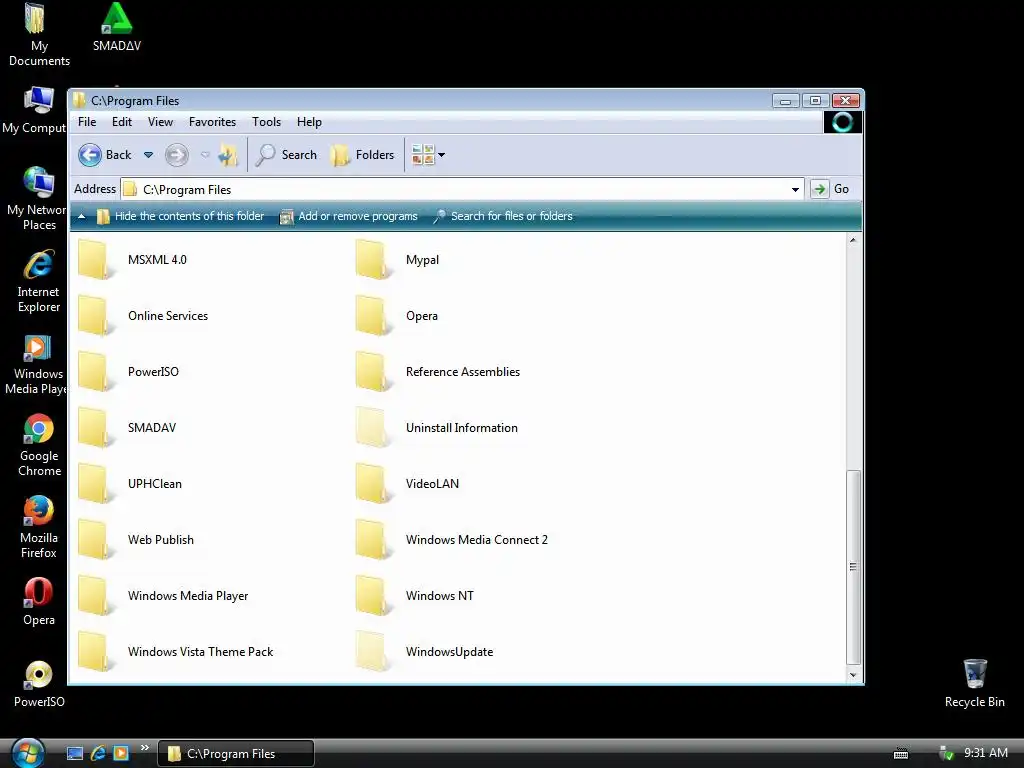Open the Help menu
1024x768 pixels.
309,122
